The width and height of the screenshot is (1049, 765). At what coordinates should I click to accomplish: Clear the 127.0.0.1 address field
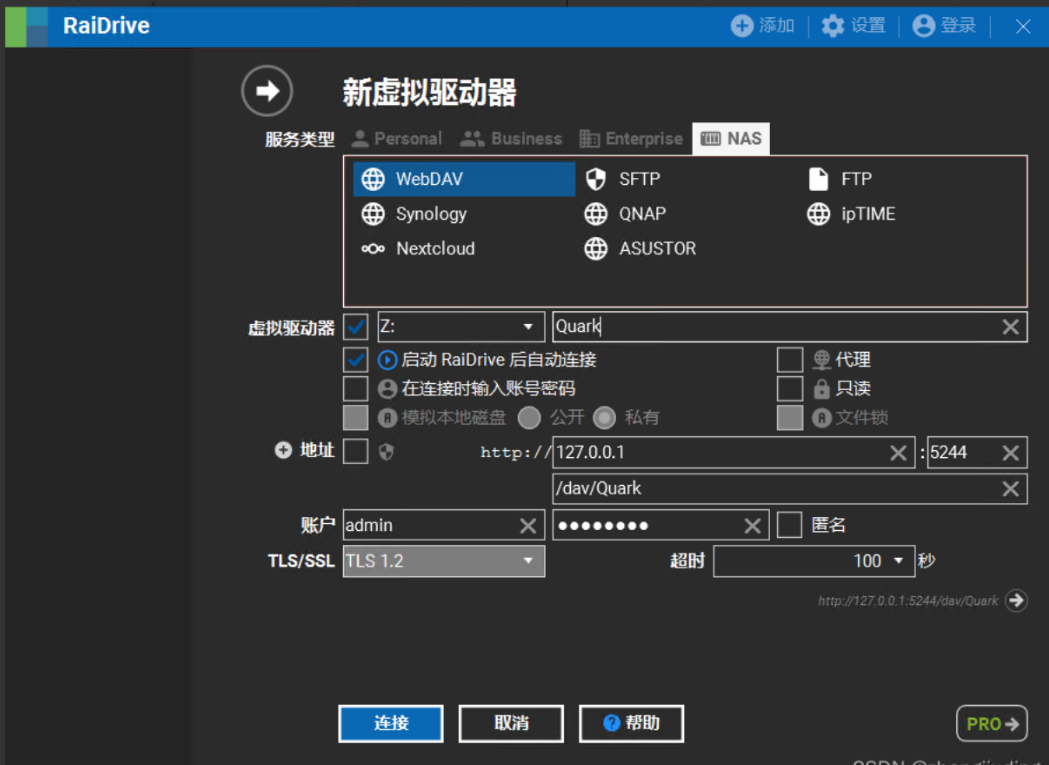[x=898, y=453]
